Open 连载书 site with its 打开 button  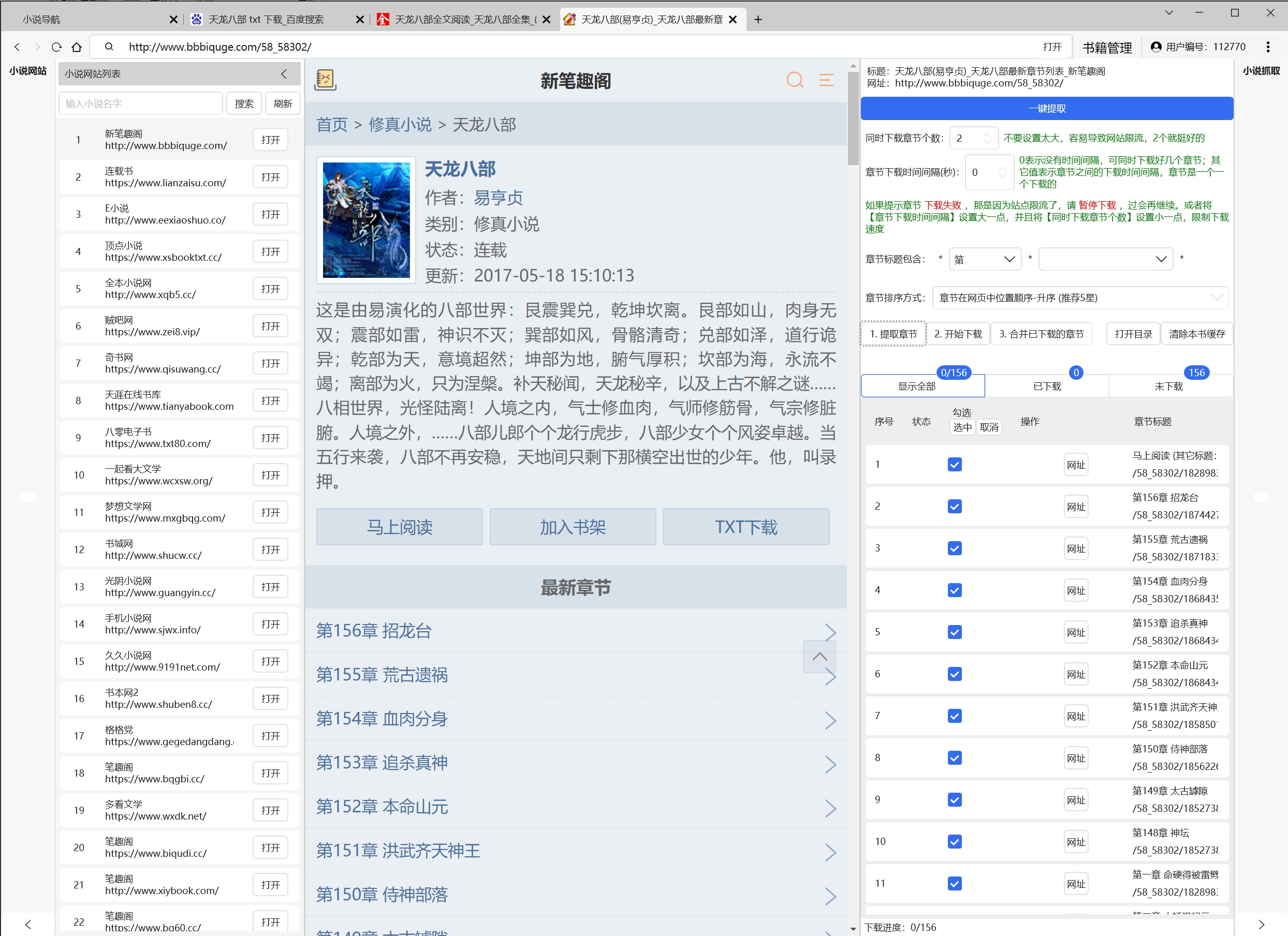pos(270,177)
